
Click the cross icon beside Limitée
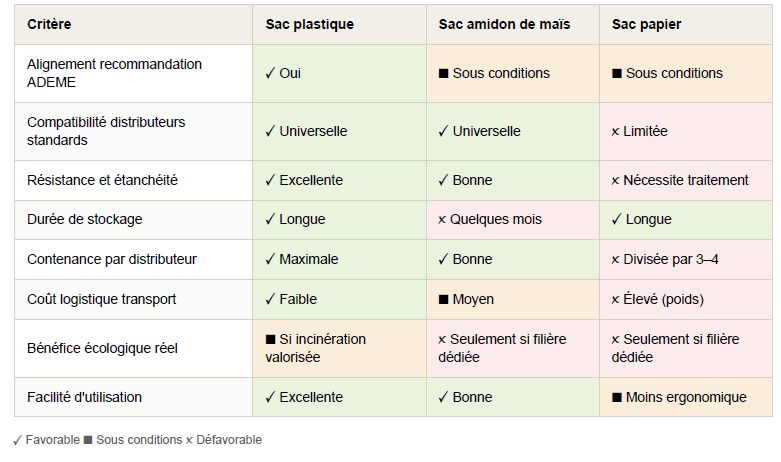tap(615, 131)
